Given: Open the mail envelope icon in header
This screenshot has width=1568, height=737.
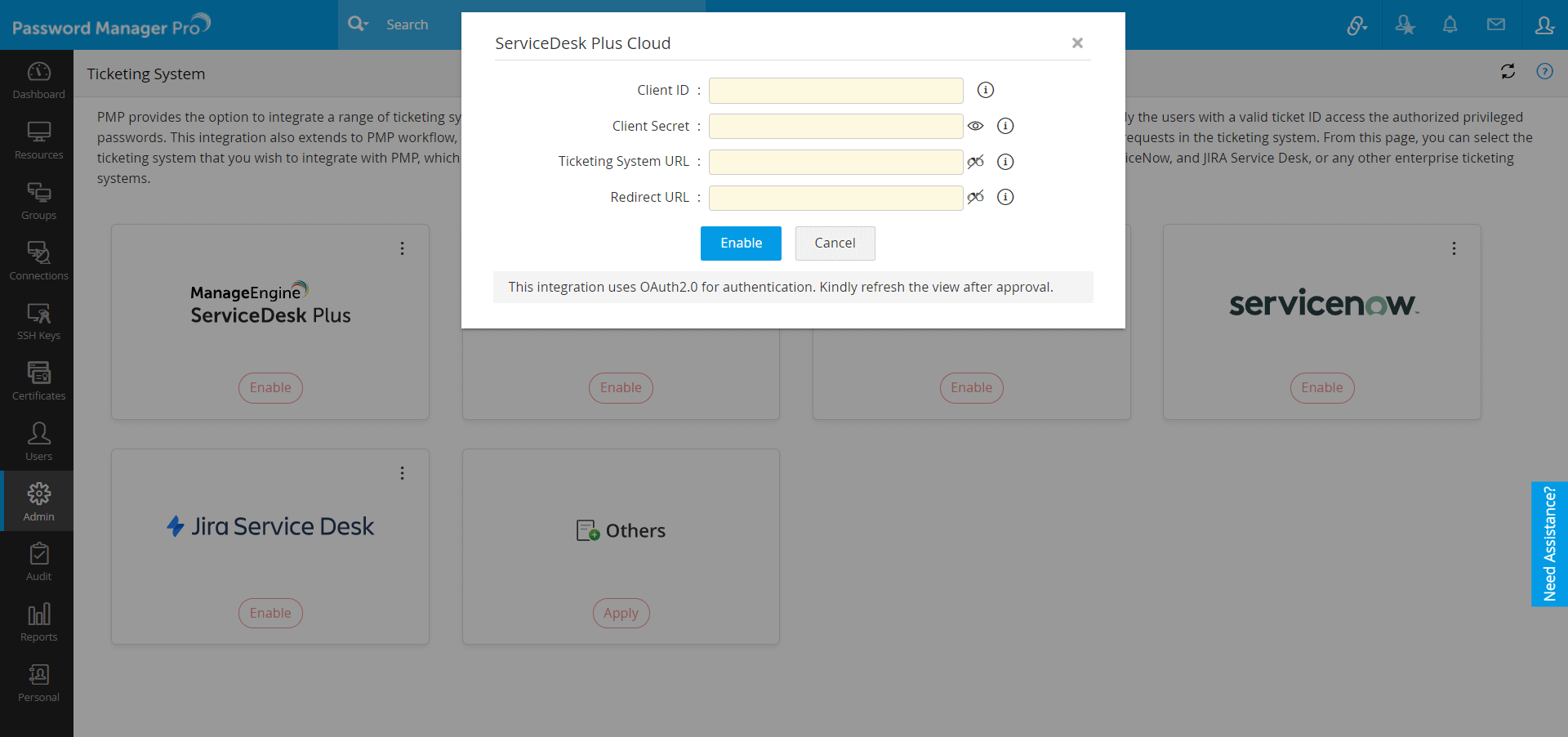Looking at the screenshot, I should (1495, 25).
